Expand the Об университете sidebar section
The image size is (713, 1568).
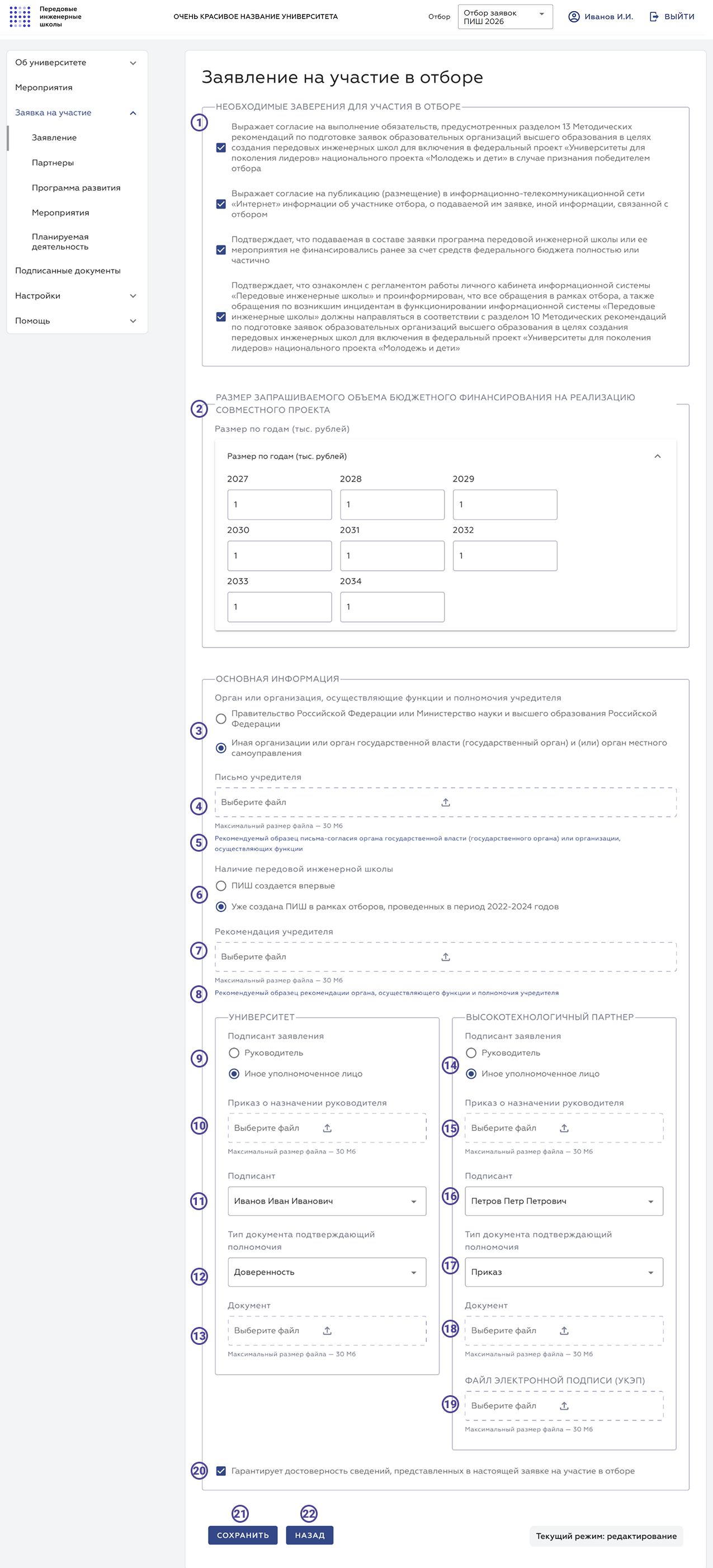[x=77, y=63]
